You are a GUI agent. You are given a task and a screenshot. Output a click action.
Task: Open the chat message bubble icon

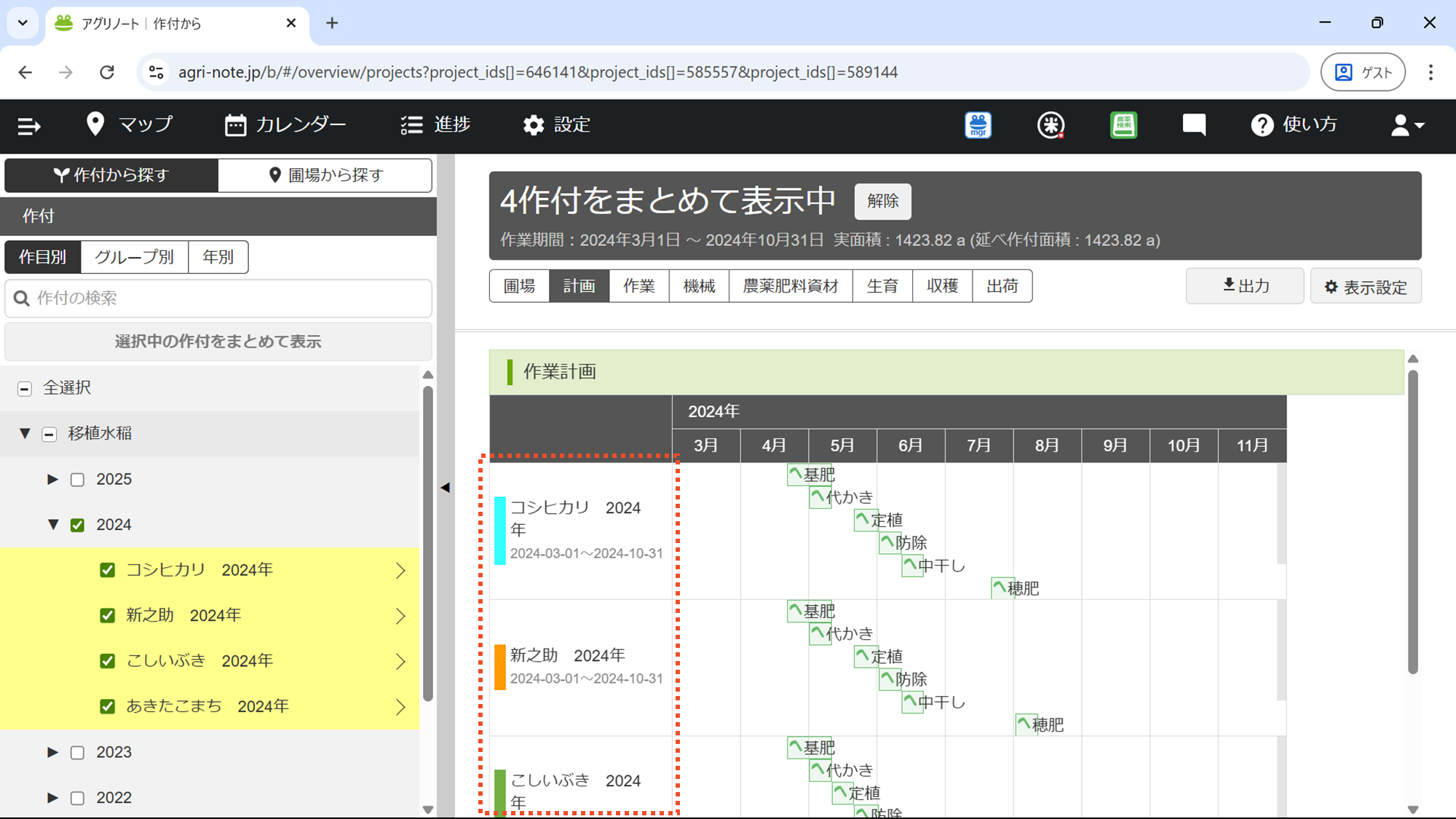point(1194,125)
